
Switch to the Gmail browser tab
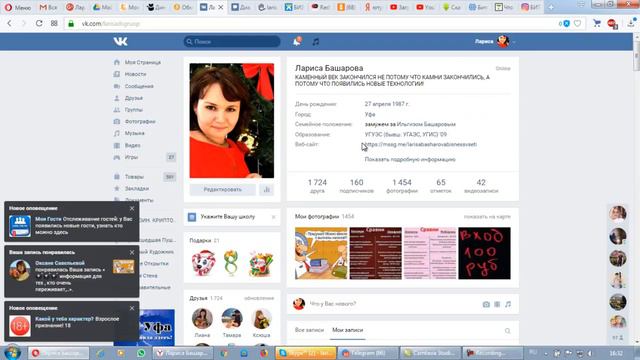[x=48, y=7]
